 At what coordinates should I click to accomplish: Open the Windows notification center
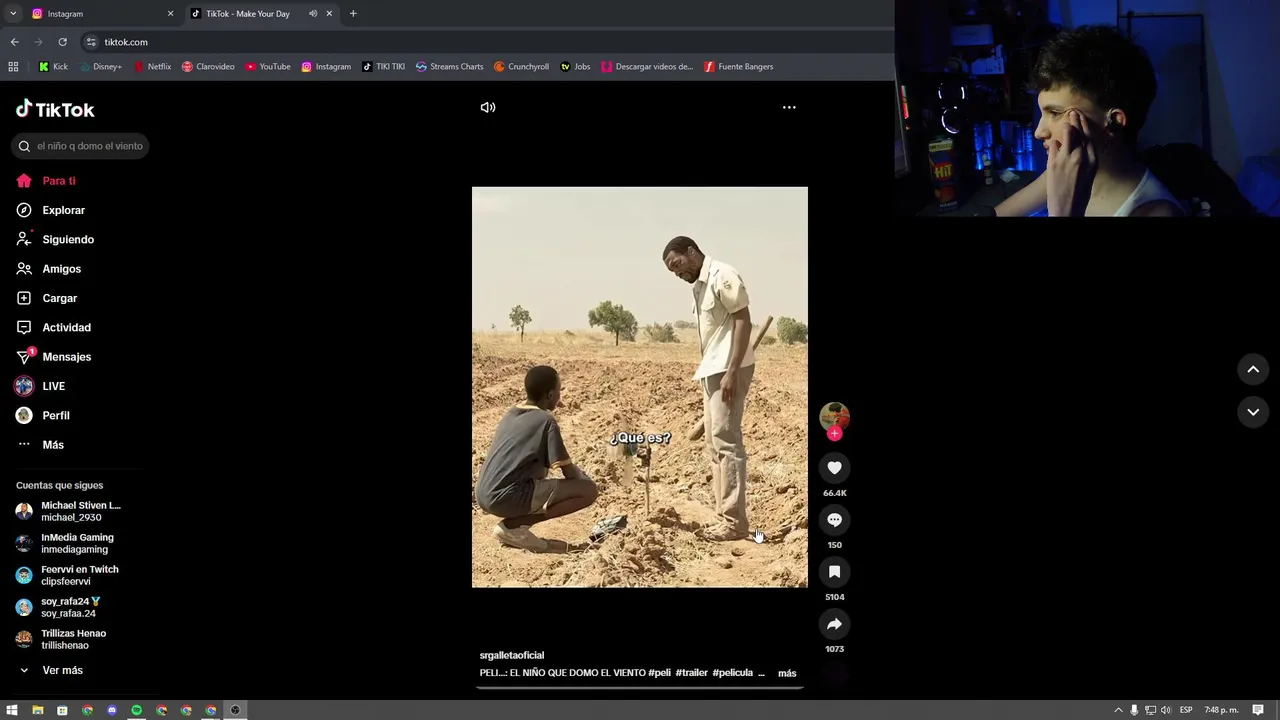(1259, 710)
